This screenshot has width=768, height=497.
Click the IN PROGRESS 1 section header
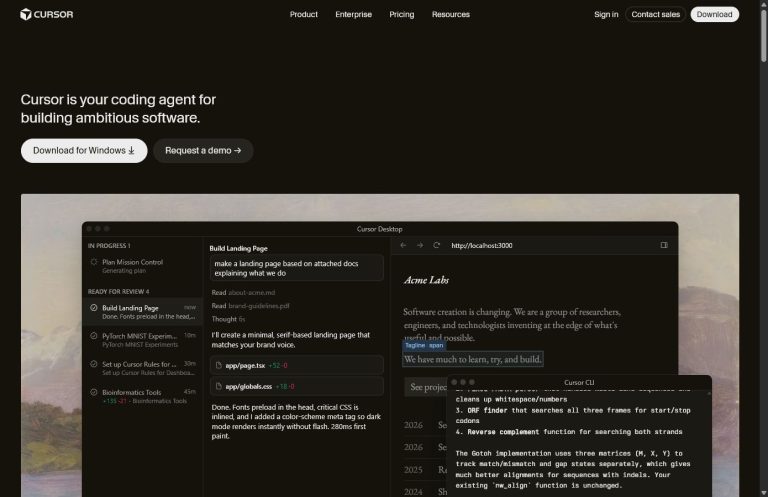tap(109, 246)
